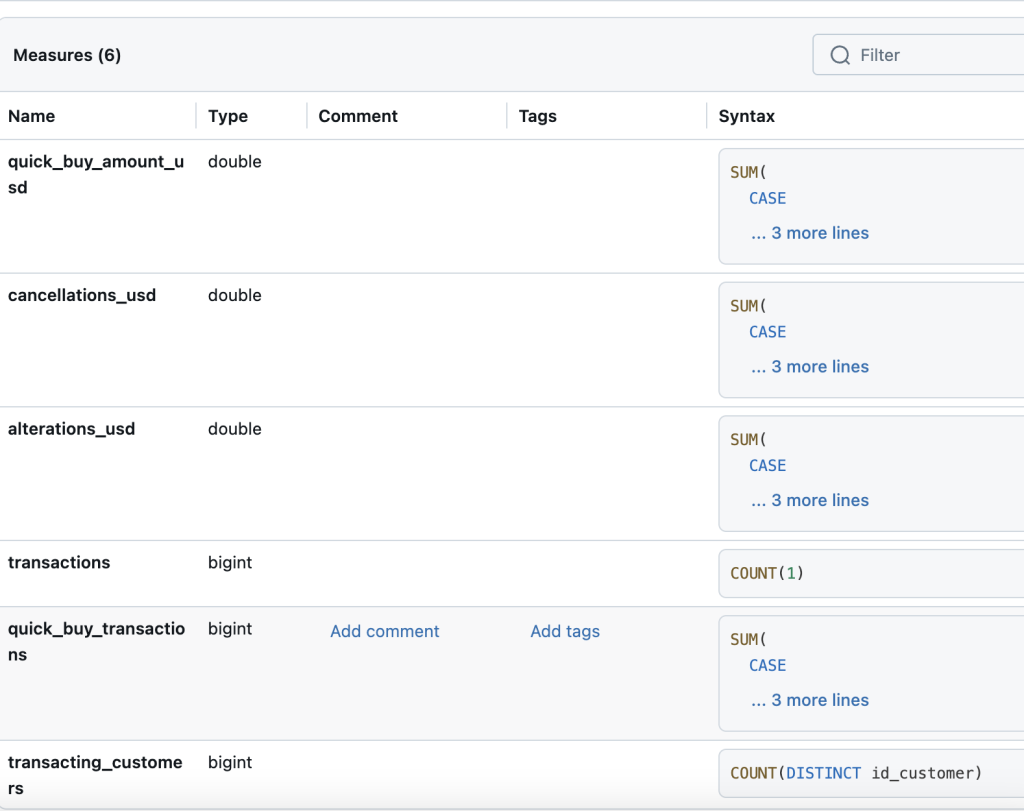Select the quick_buy_amount_usd measure name
Screen dimensions: 1024x811
tap(95, 174)
